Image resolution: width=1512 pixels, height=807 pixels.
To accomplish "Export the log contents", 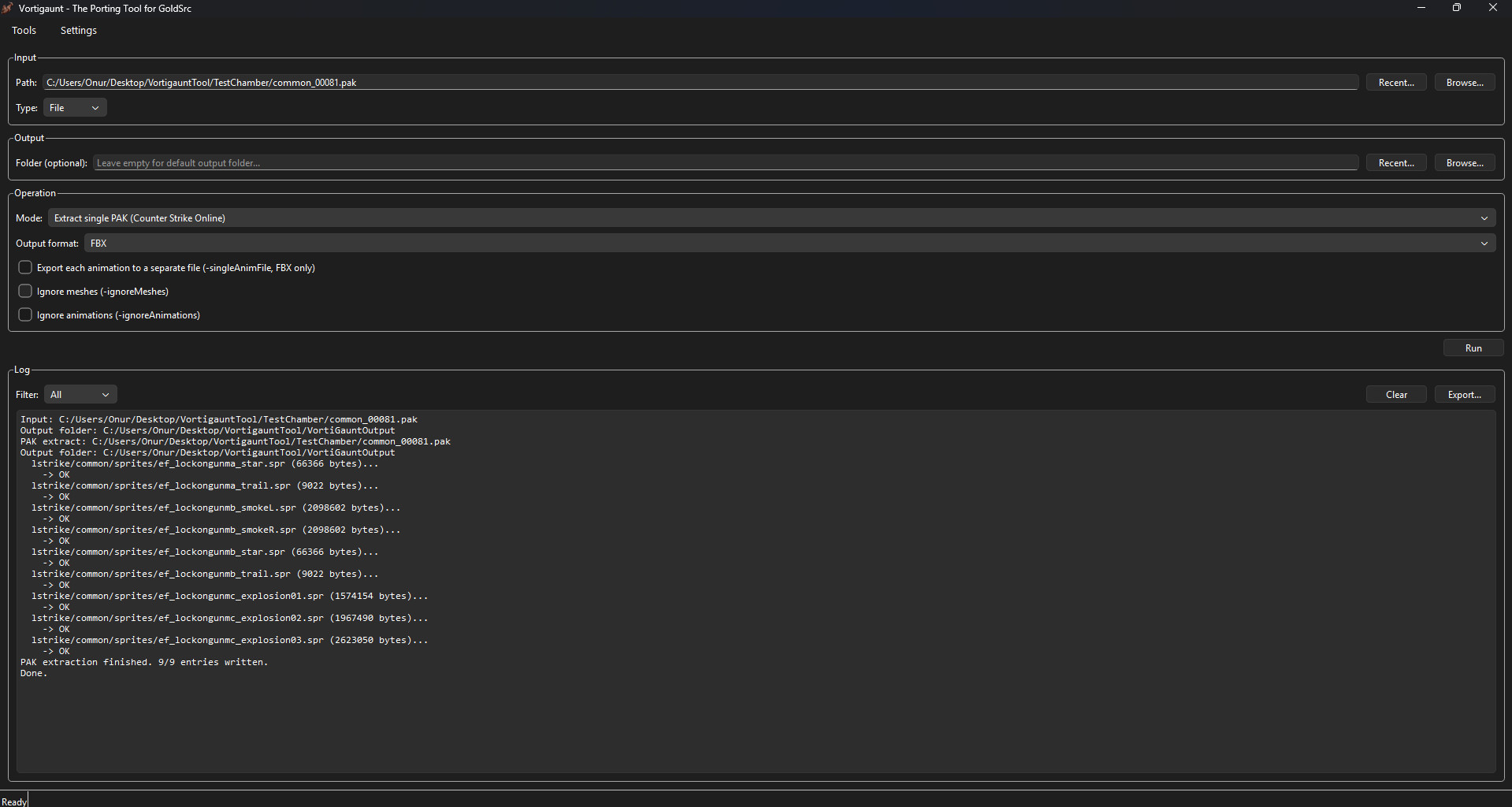I will pyautogui.click(x=1463, y=394).
